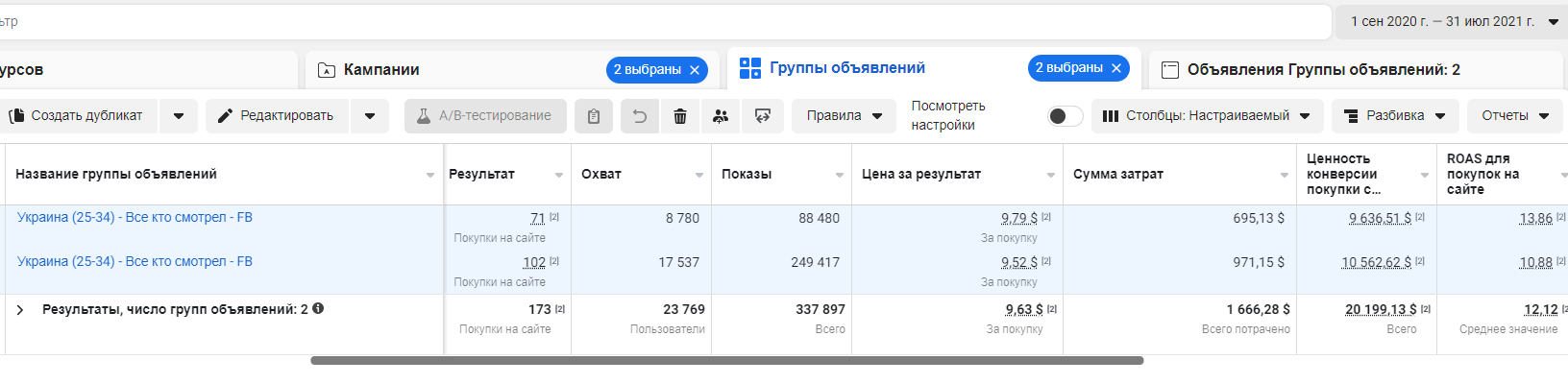Open Цена за результат column menu arrow
This screenshot has width=1568, height=384.
pyautogui.click(x=1051, y=175)
